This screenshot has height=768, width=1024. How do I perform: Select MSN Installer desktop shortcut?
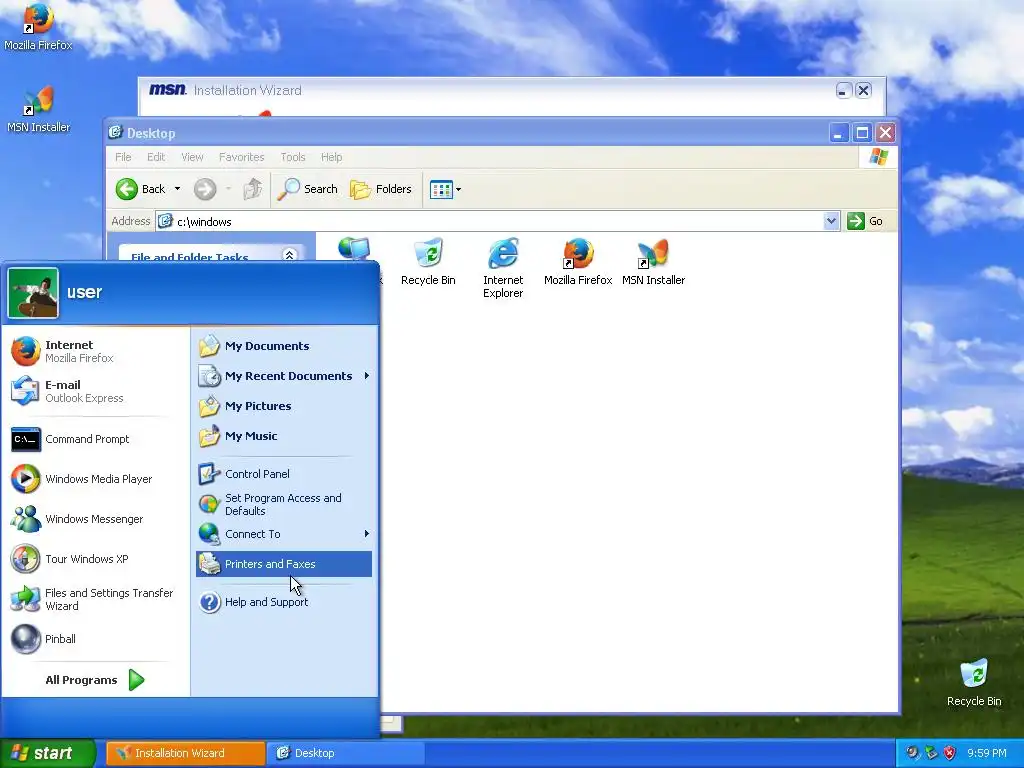tap(38, 109)
